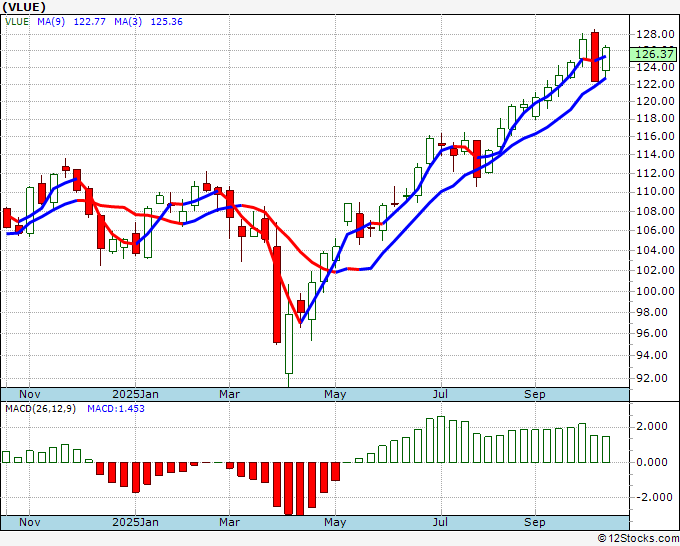Select Sep on the price chart date axis
Image resolution: width=680 pixels, height=546 pixels.
535,394
